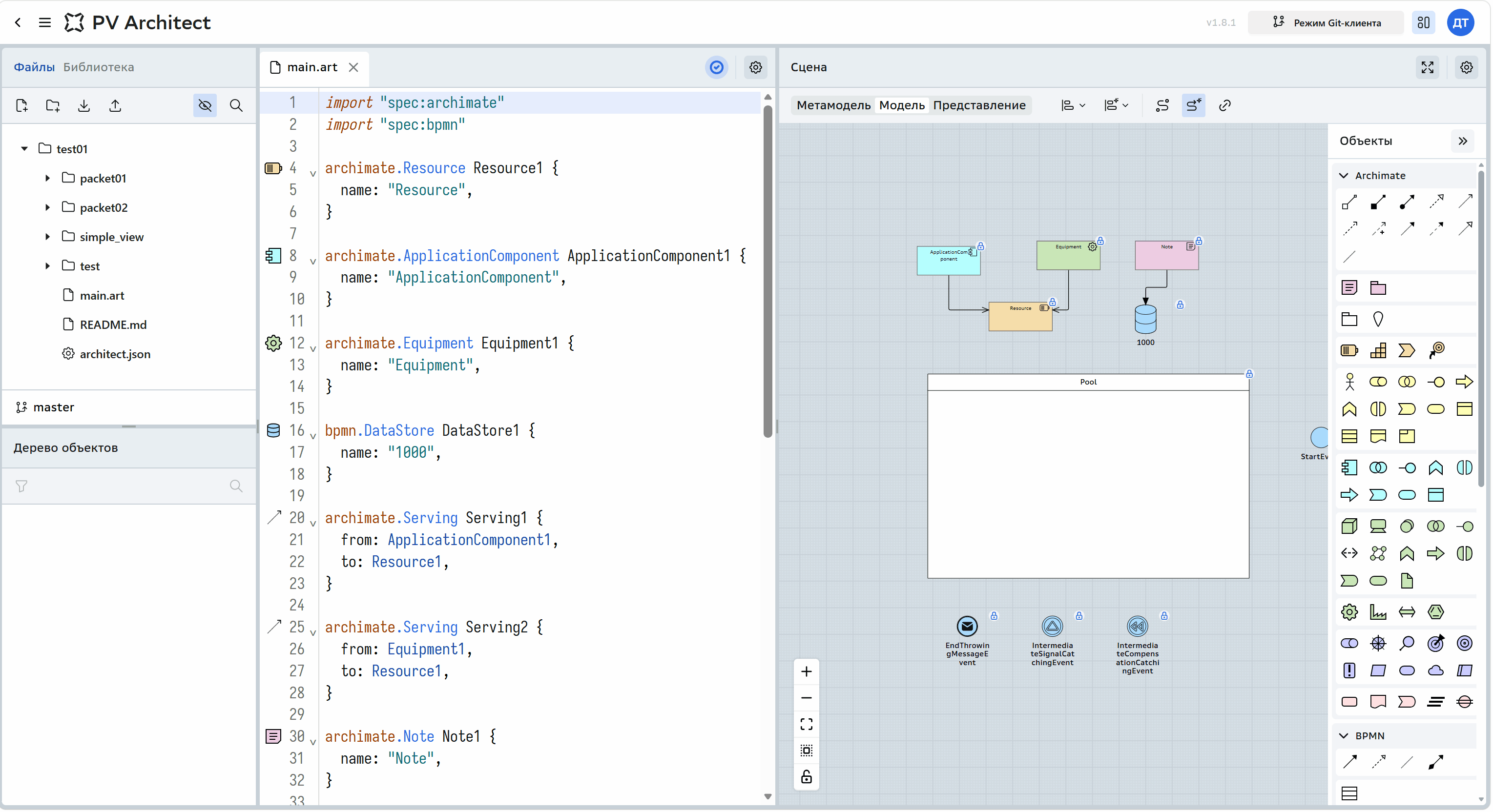
Task: Open the auto-layout dropdown with plus
Action: tap(1116, 105)
